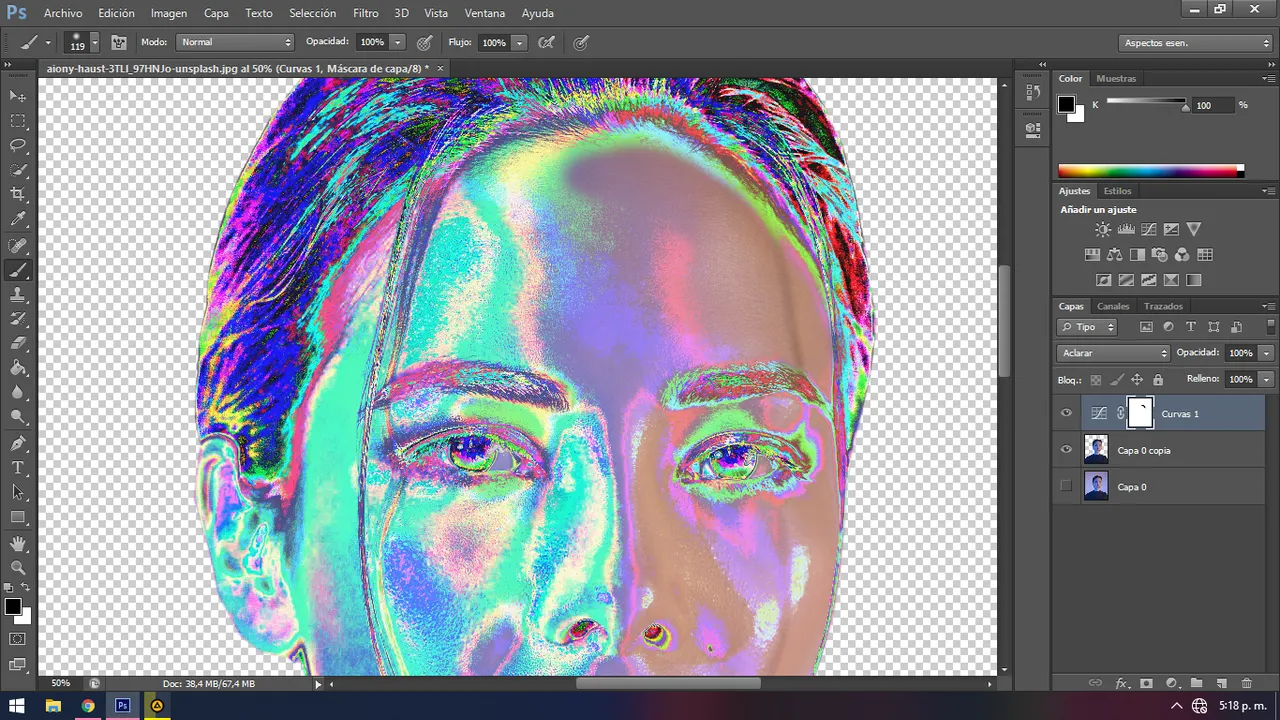Select the Lasso tool

pos(18,146)
